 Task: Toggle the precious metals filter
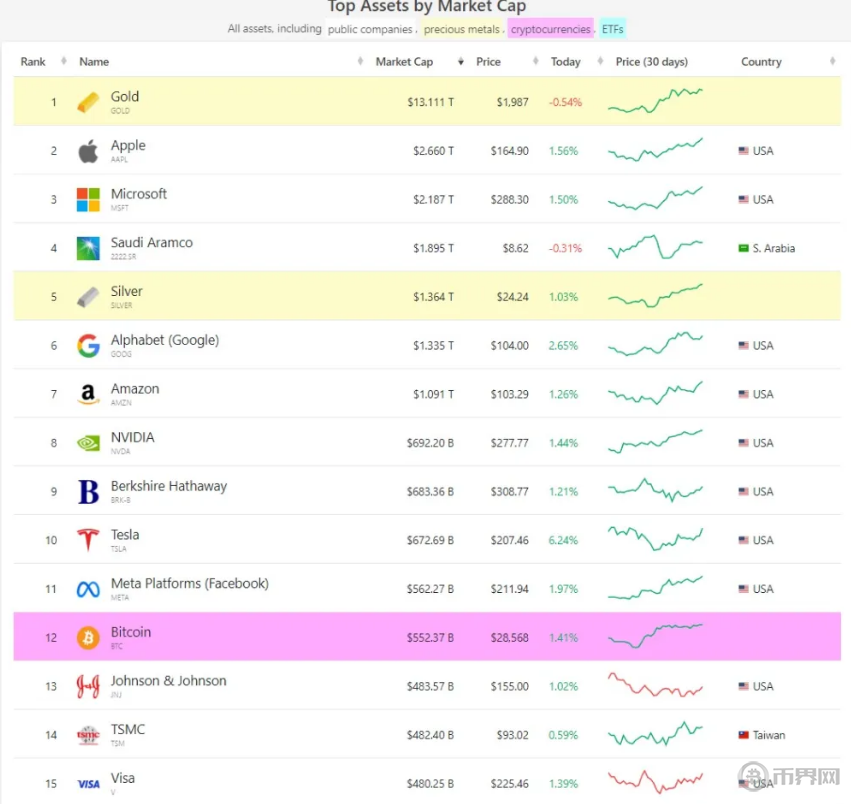[462, 29]
